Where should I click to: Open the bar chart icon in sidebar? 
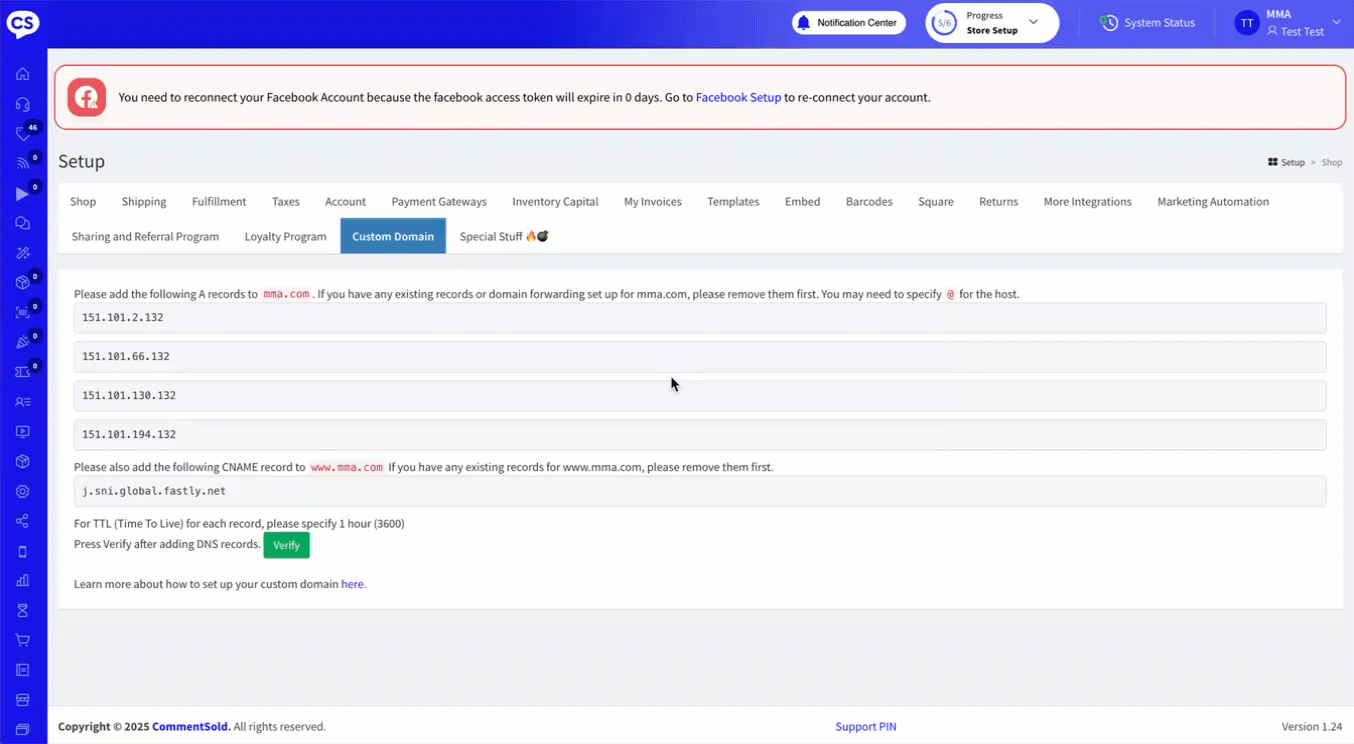[x=22, y=580]
